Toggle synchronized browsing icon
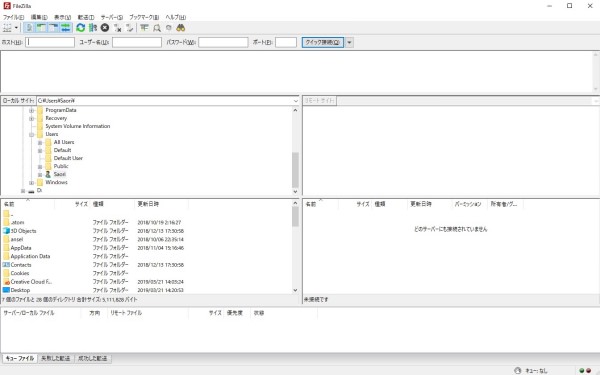Image resolution: width=600 pixels, height=375 pixels. point(169,28)
